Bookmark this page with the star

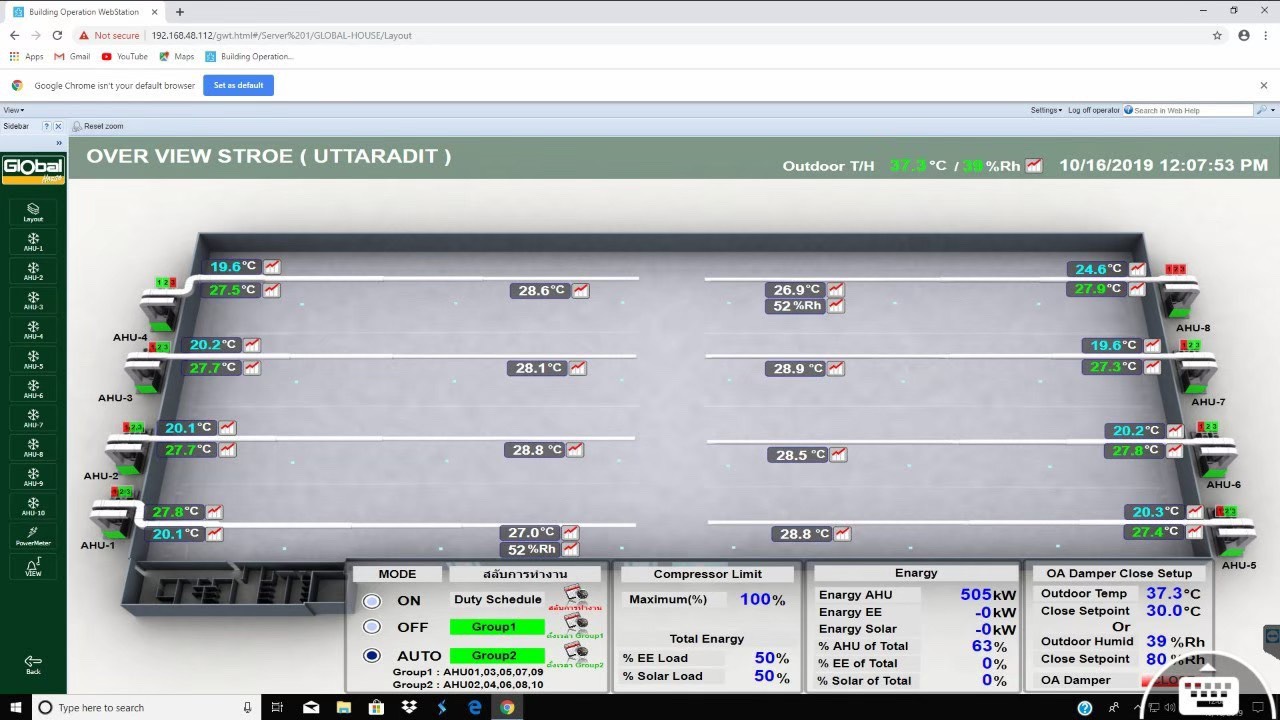coord(1217,35)
